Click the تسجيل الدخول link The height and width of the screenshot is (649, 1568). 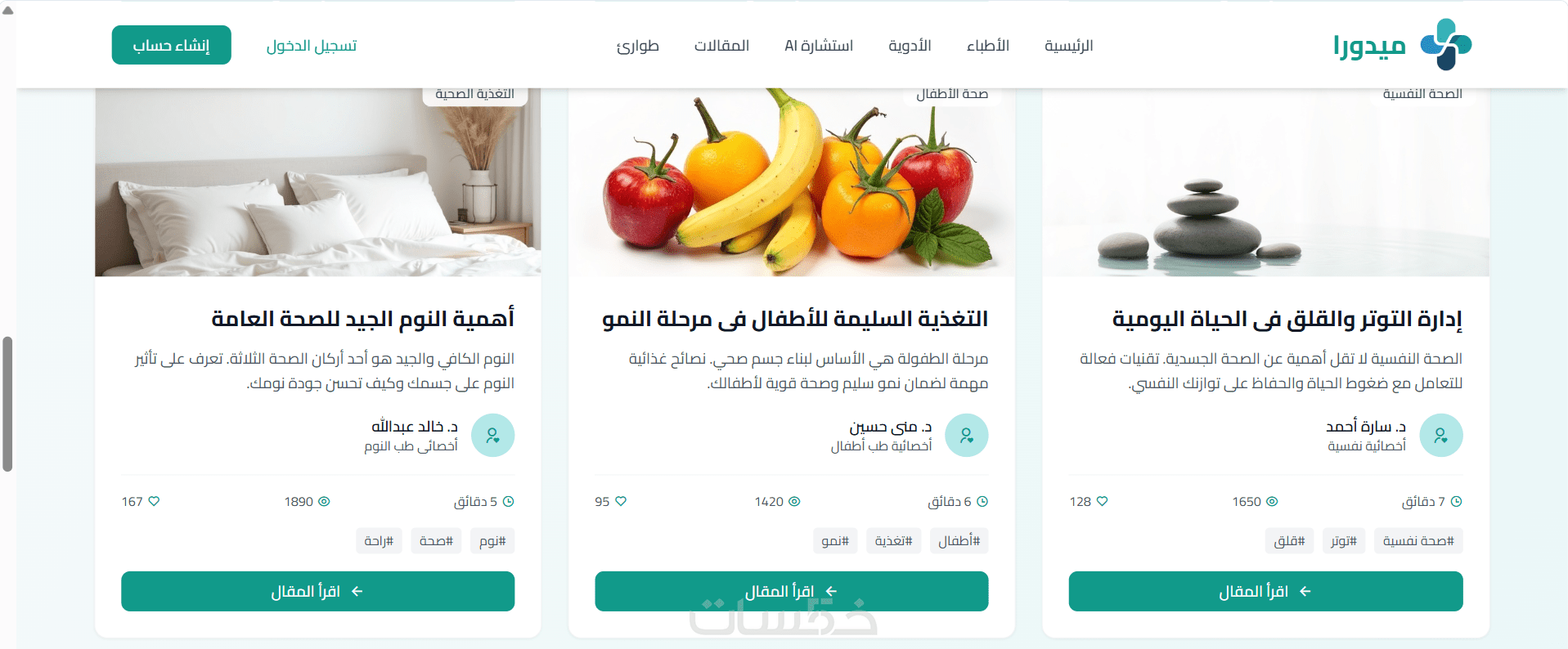click(312, 46)
